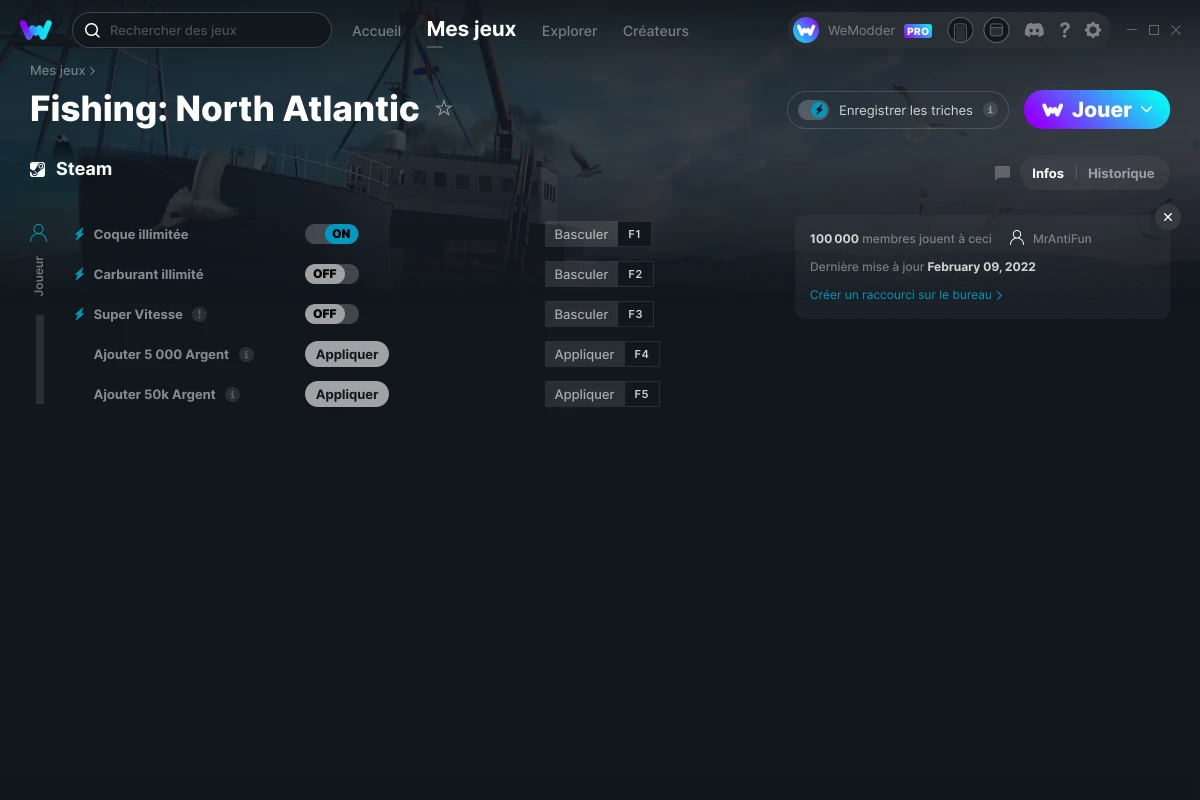Click the F2 key badge
The height and width of the screenshot is (800, 1200).
[635, 274]
